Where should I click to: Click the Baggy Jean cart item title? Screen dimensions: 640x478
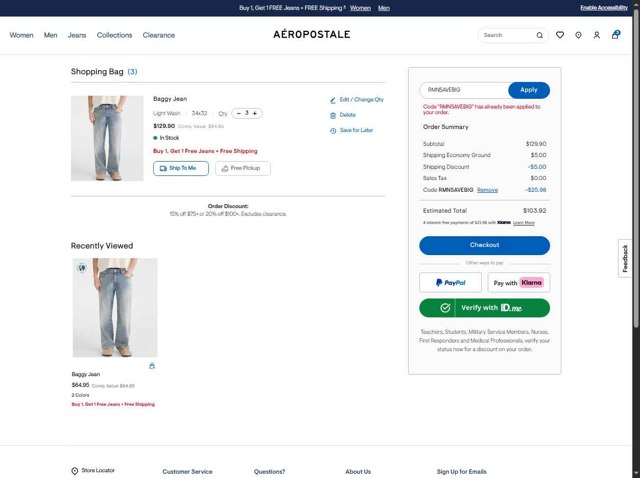click(170, 99)
